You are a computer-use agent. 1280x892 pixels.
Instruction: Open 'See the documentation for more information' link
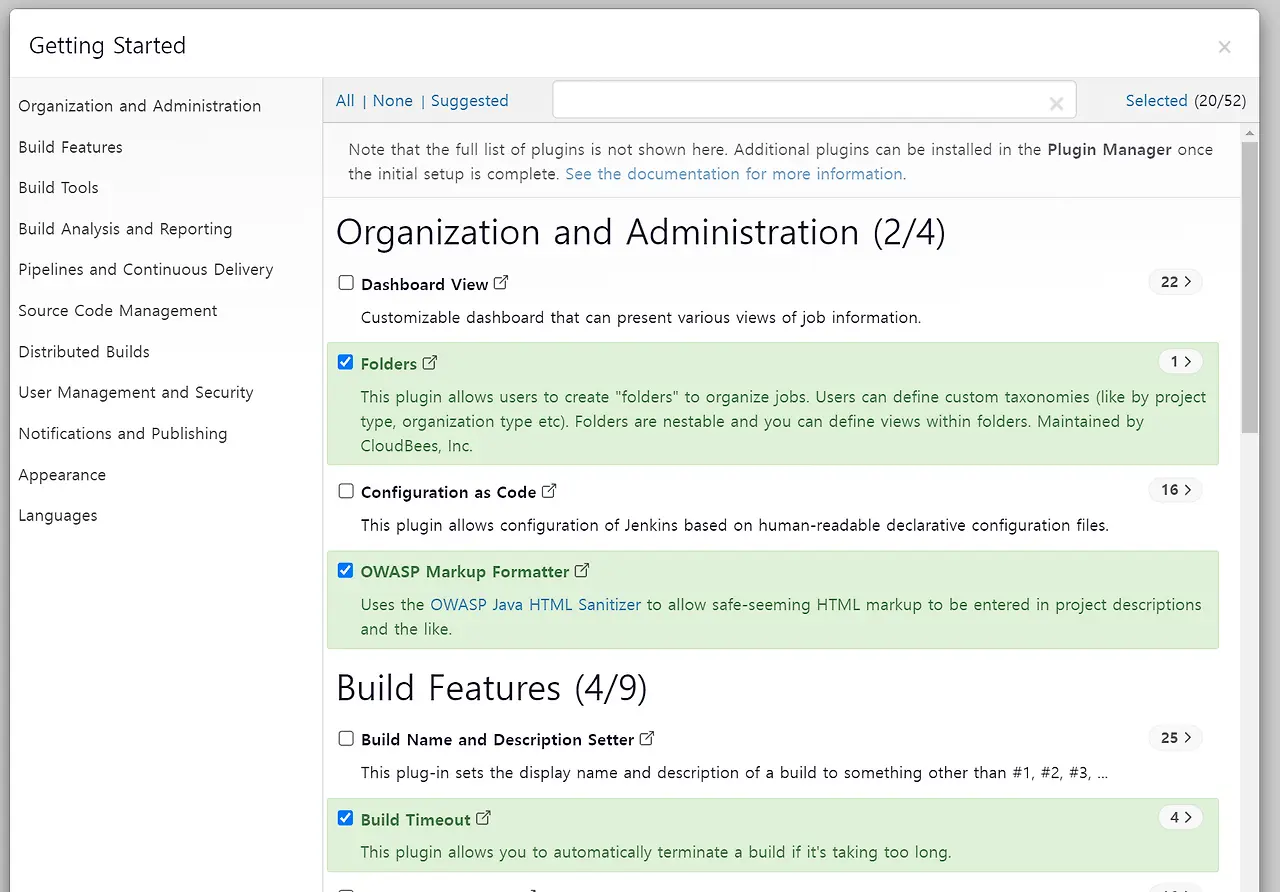735,174
